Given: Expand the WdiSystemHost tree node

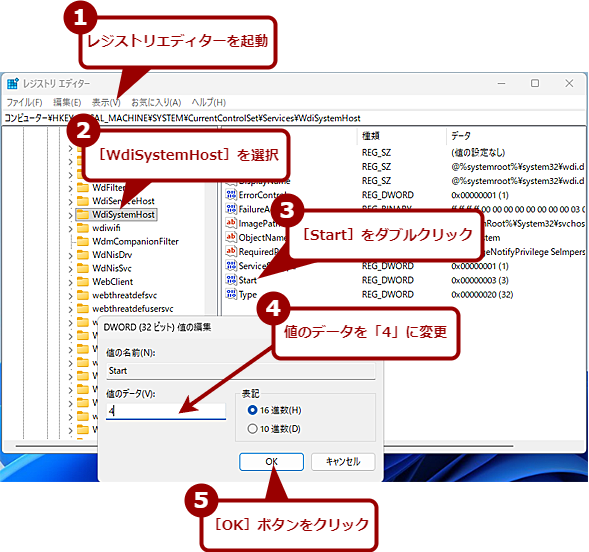Looking at the screenshot, I should [71, 215].
